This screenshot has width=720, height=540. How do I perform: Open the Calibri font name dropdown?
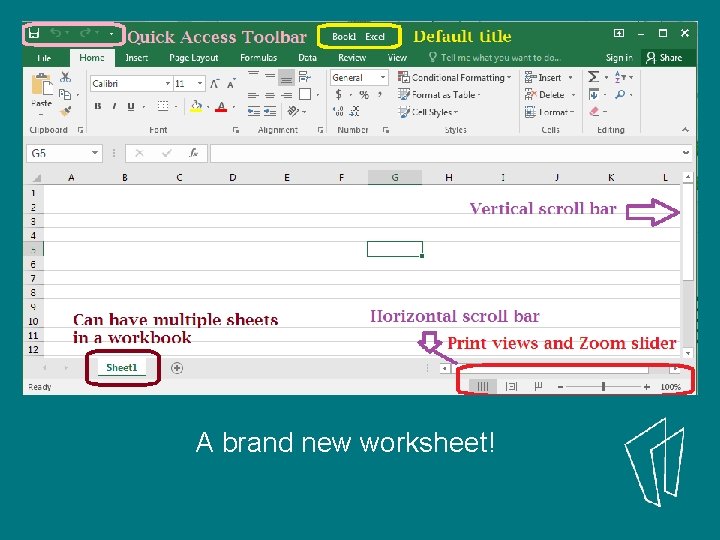pyautogui.click(x=168, y=84)
